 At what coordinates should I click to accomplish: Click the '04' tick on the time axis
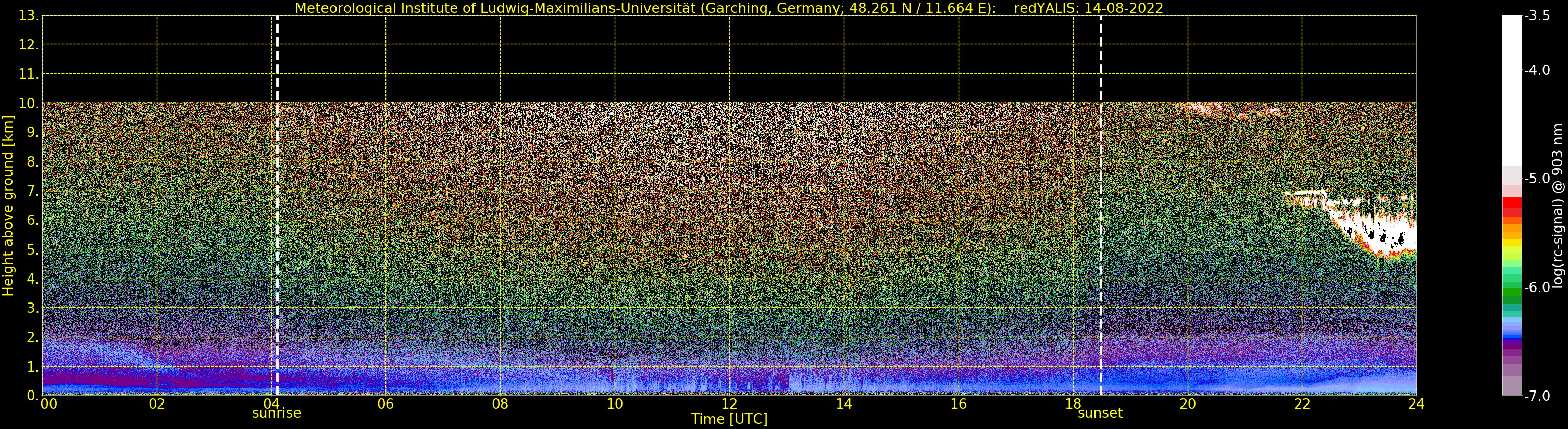click(271, 404)
